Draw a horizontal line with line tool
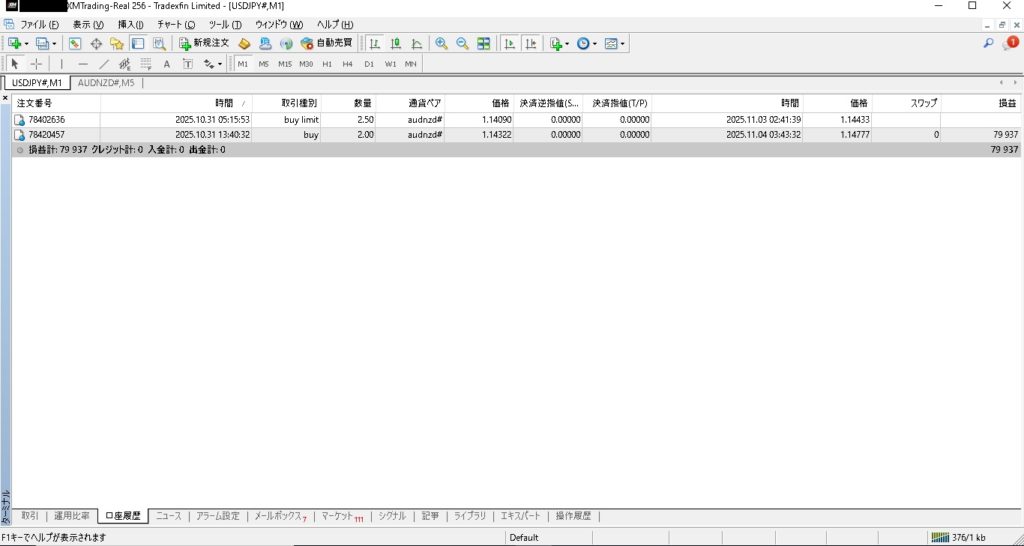 coord(82,64)
